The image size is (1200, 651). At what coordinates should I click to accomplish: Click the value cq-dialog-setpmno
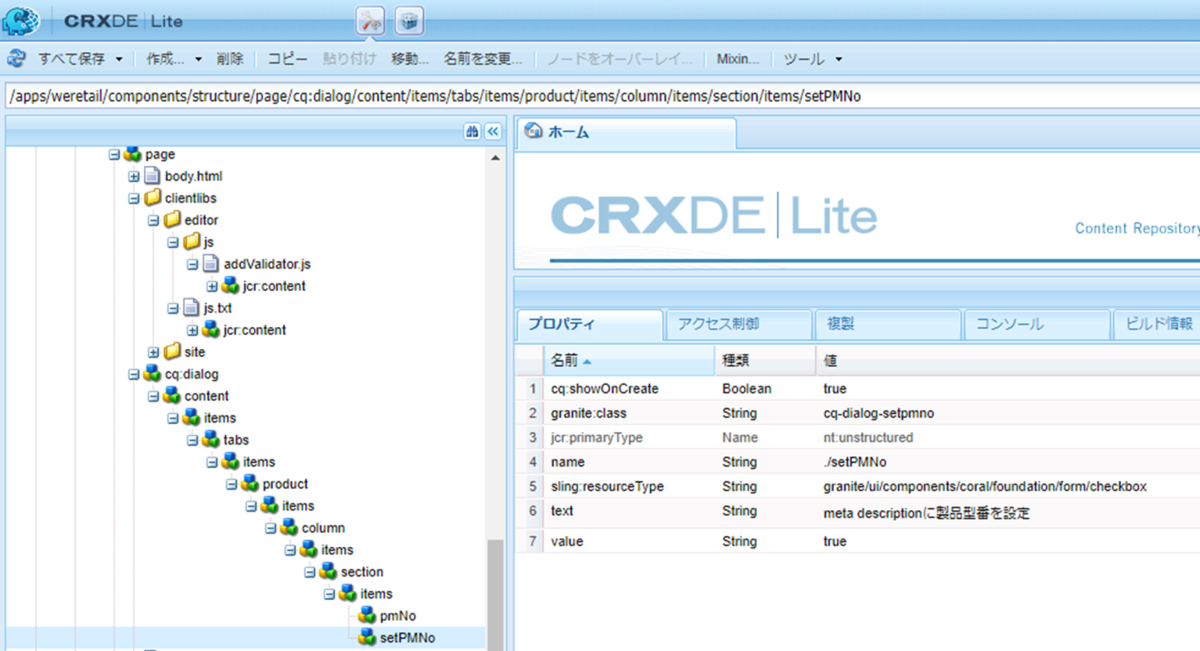click(x=879, y=412)
